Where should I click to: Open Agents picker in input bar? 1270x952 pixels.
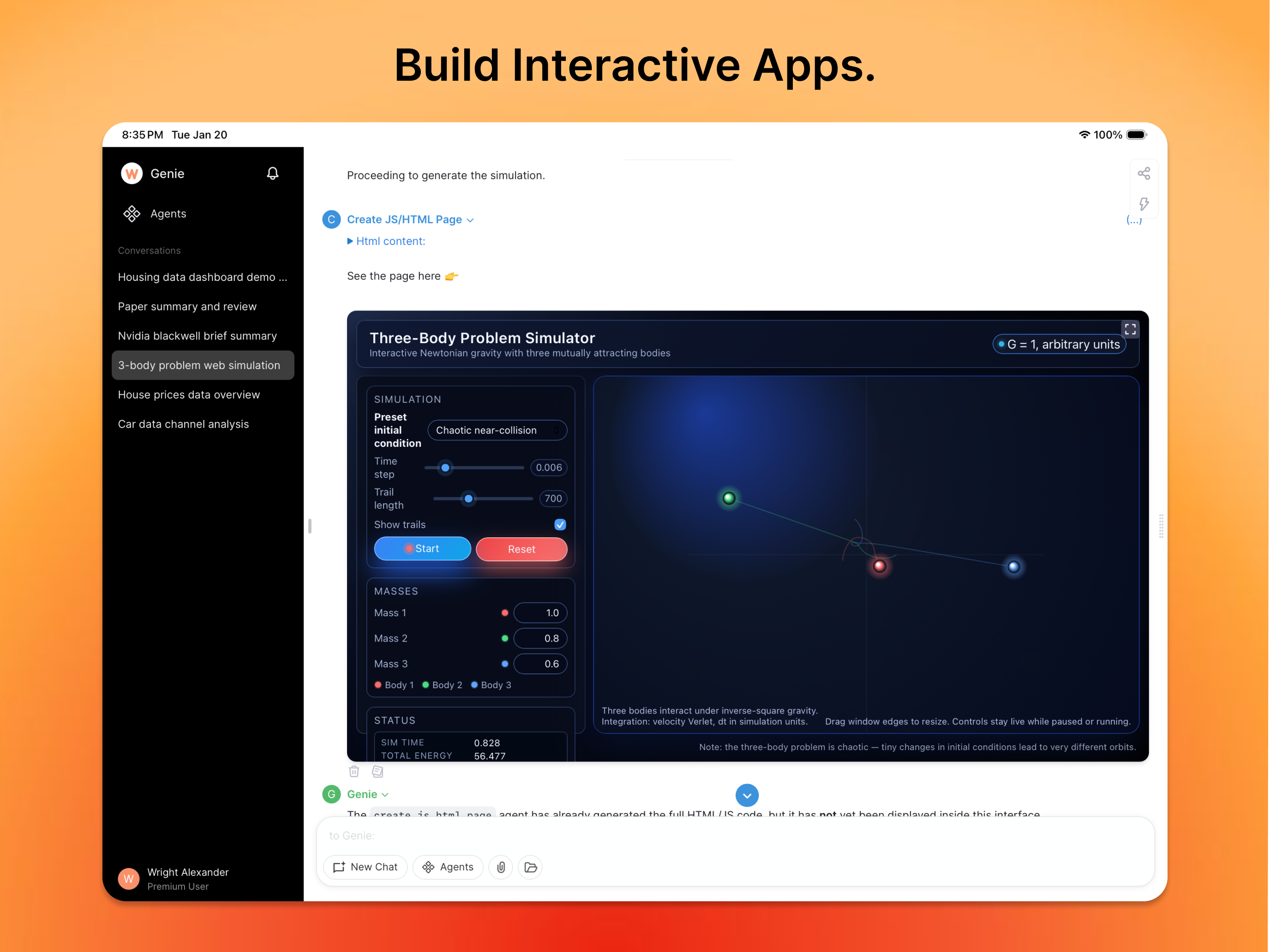(x=448, y=867)
